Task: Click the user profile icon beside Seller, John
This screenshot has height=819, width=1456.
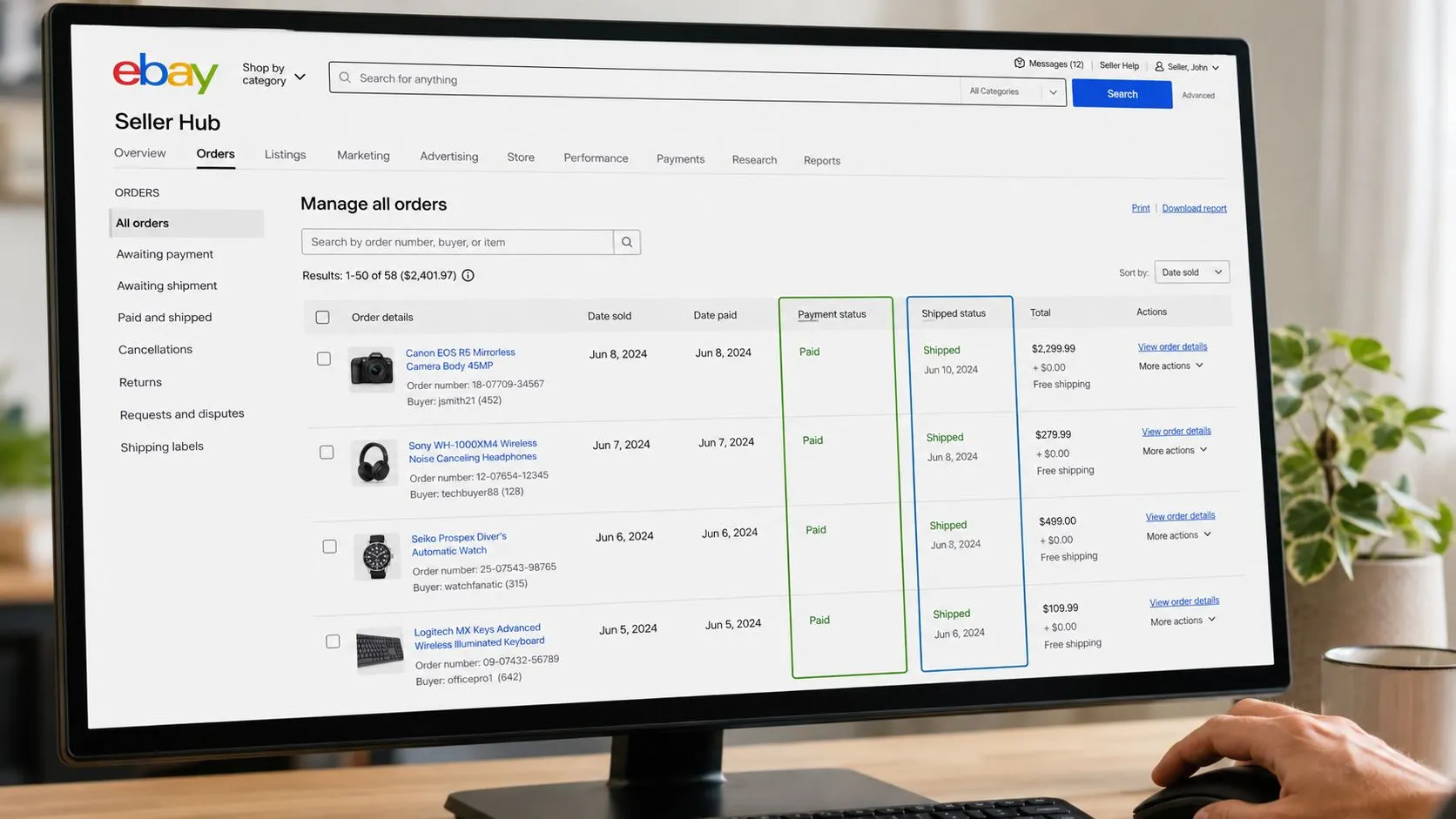Action: pos(1159,66)
